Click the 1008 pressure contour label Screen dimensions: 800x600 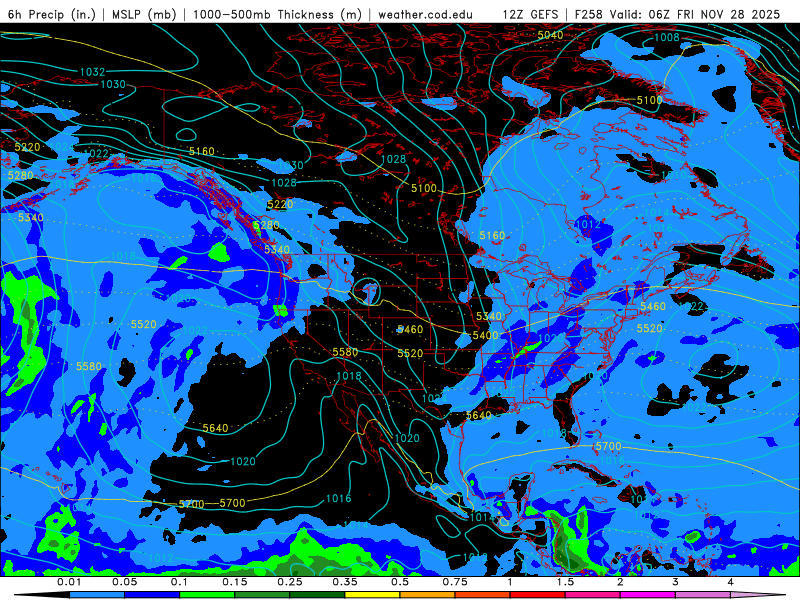click(x=666, y=37)
